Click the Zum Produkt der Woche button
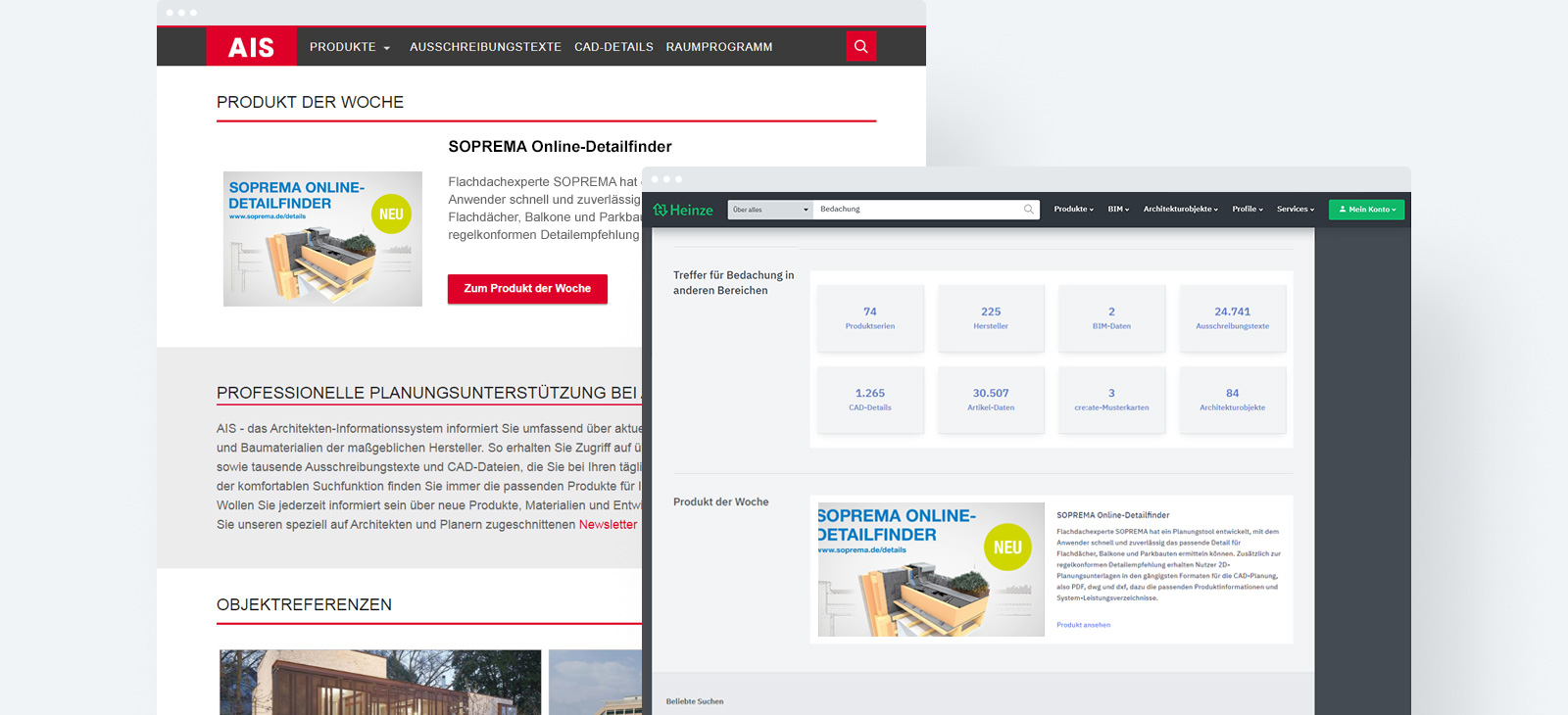The height and width of the screenshot is (715, 1568). click(x=527, y=289)
